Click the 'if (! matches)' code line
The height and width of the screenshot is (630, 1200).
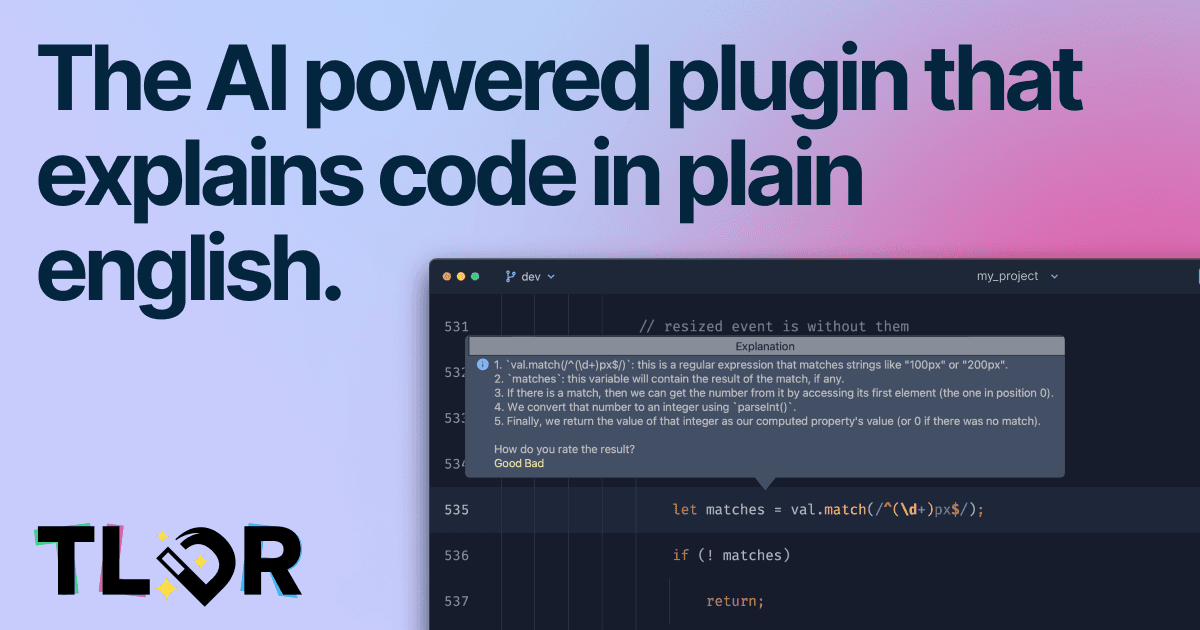[731, 555]
